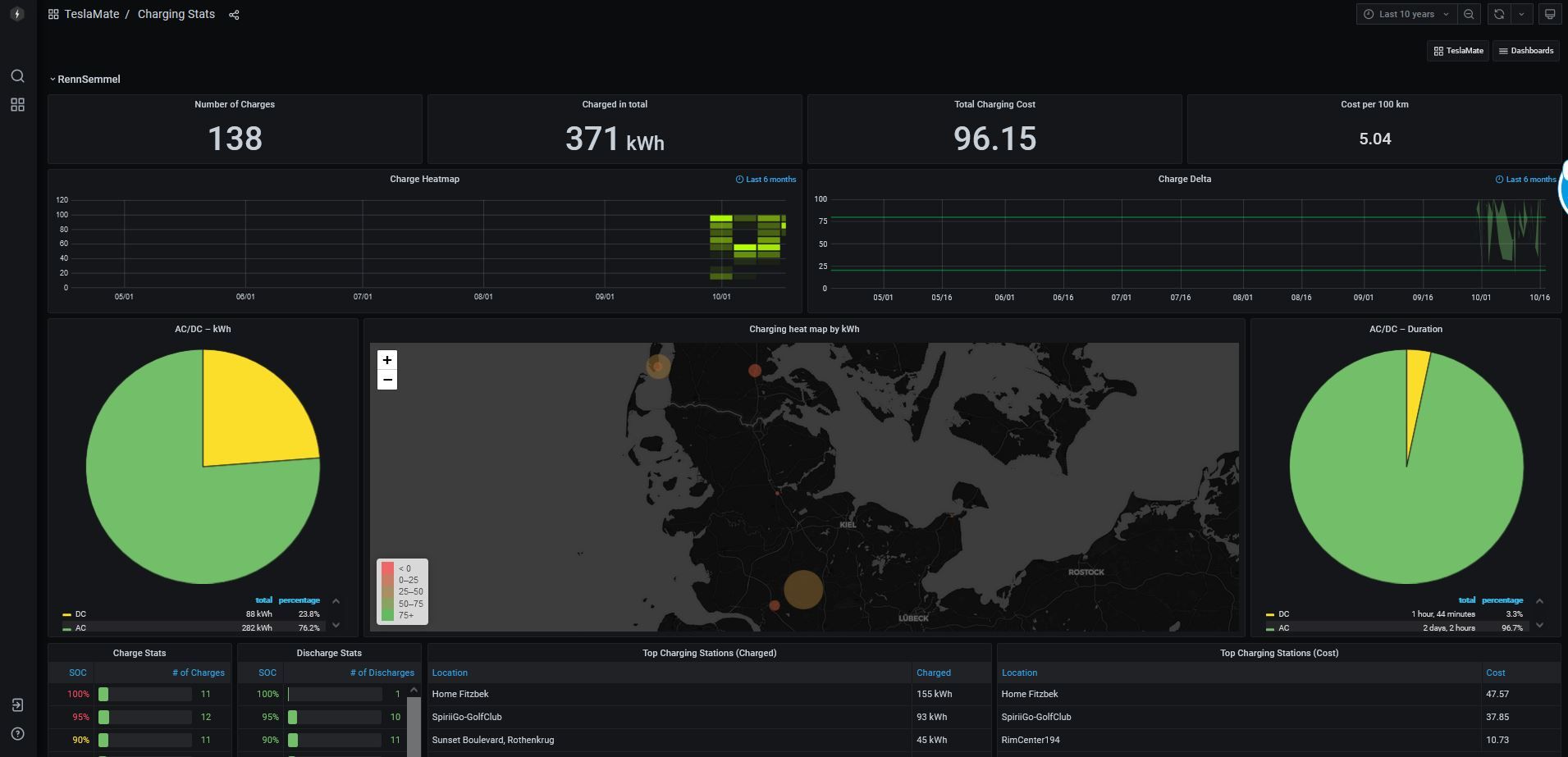Viewport: 1568px width, 757px height.
Task: Click the up chevron in AC/DC Duration legend
Action: click(x=1539, y=601)
